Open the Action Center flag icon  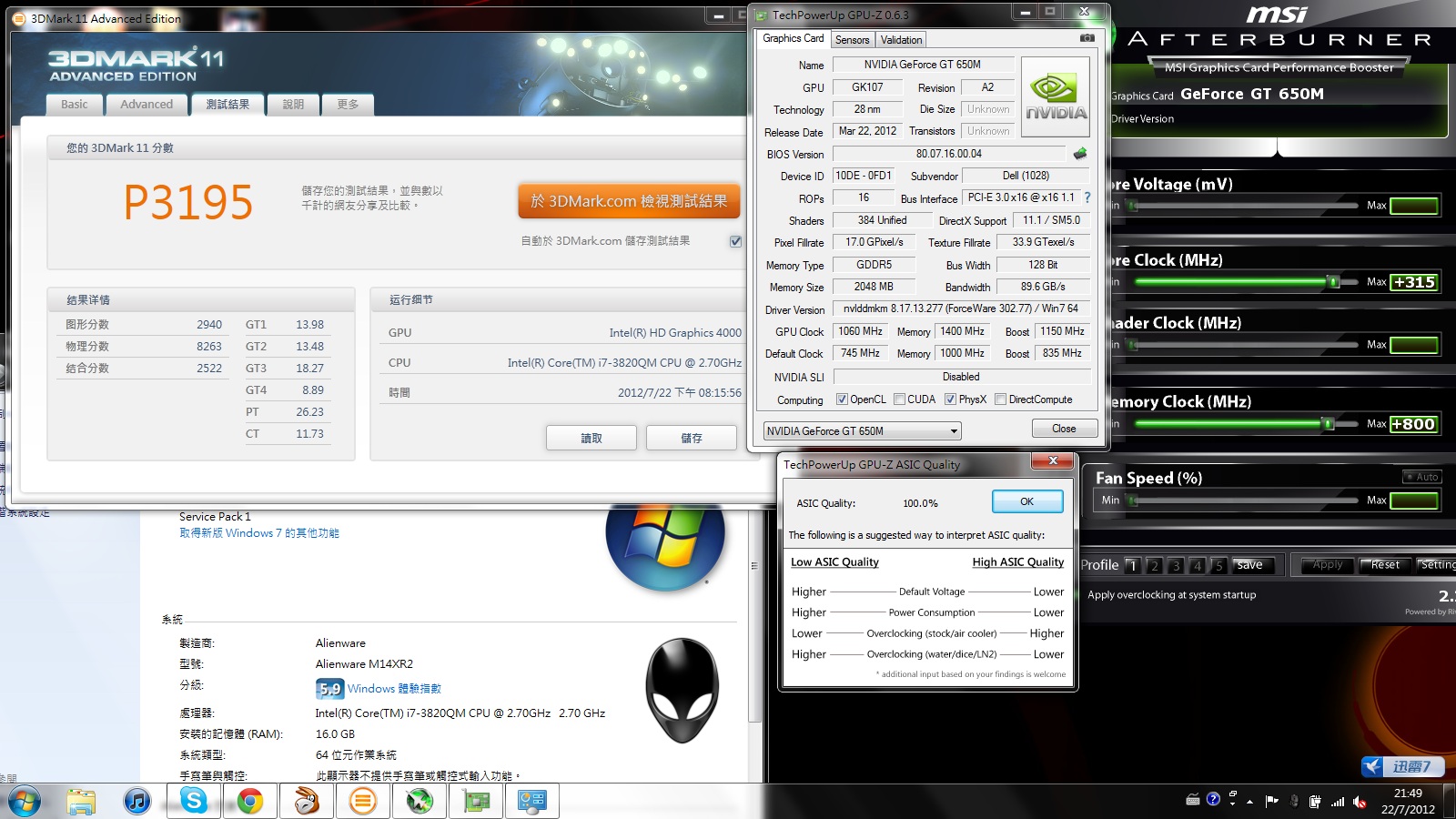pyautogui.click(x=1272, y=801)
